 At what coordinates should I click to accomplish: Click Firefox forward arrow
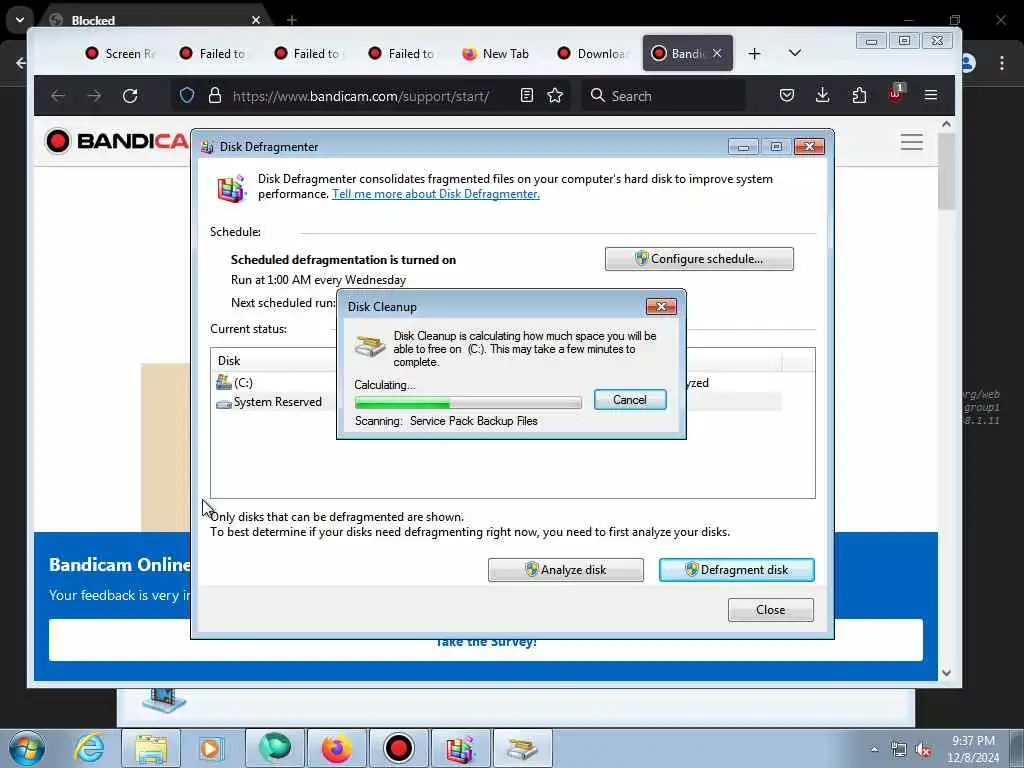(94, 96)
